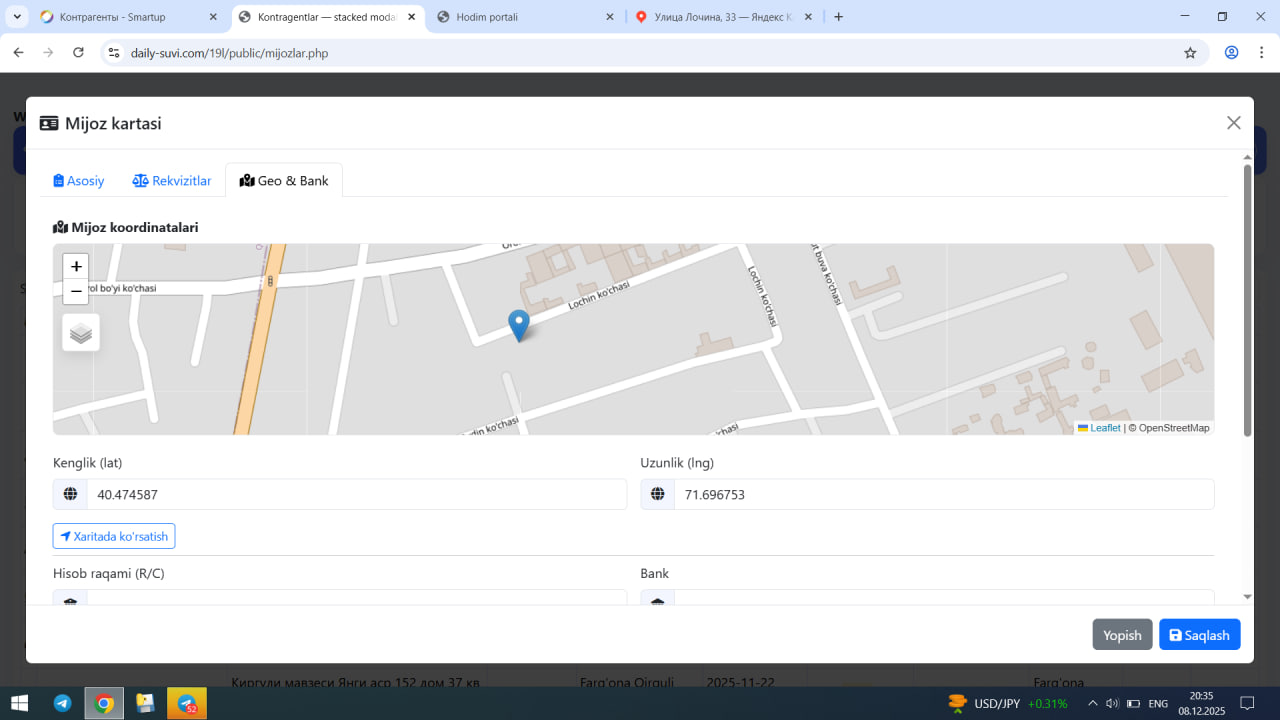Click the Kenglik (lat) input field
This screenshot has width=1280, height=720.
pos(355,494)
